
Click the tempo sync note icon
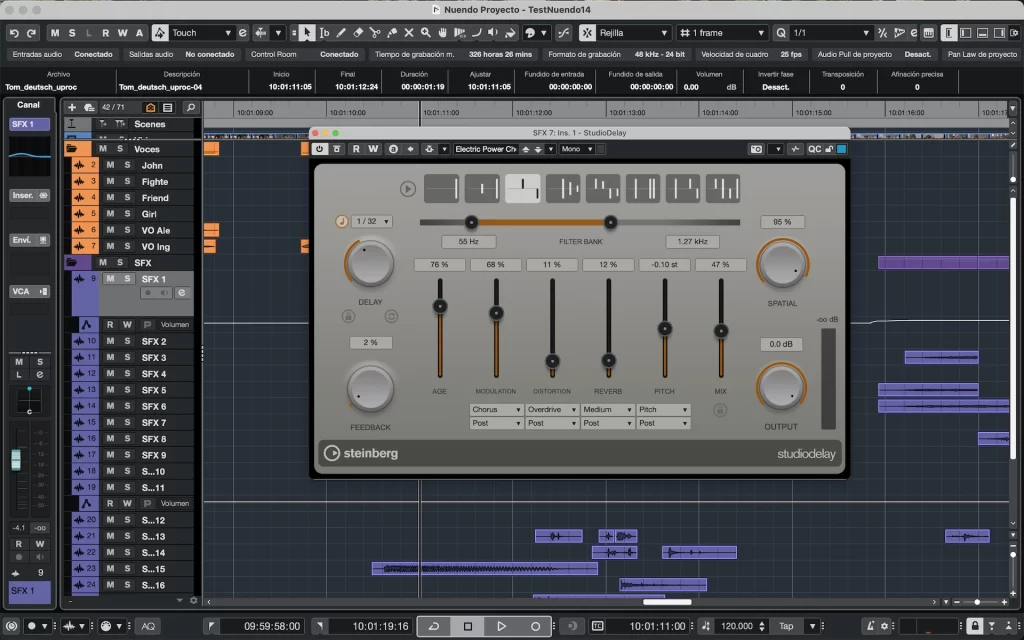(x=341, y=221)
